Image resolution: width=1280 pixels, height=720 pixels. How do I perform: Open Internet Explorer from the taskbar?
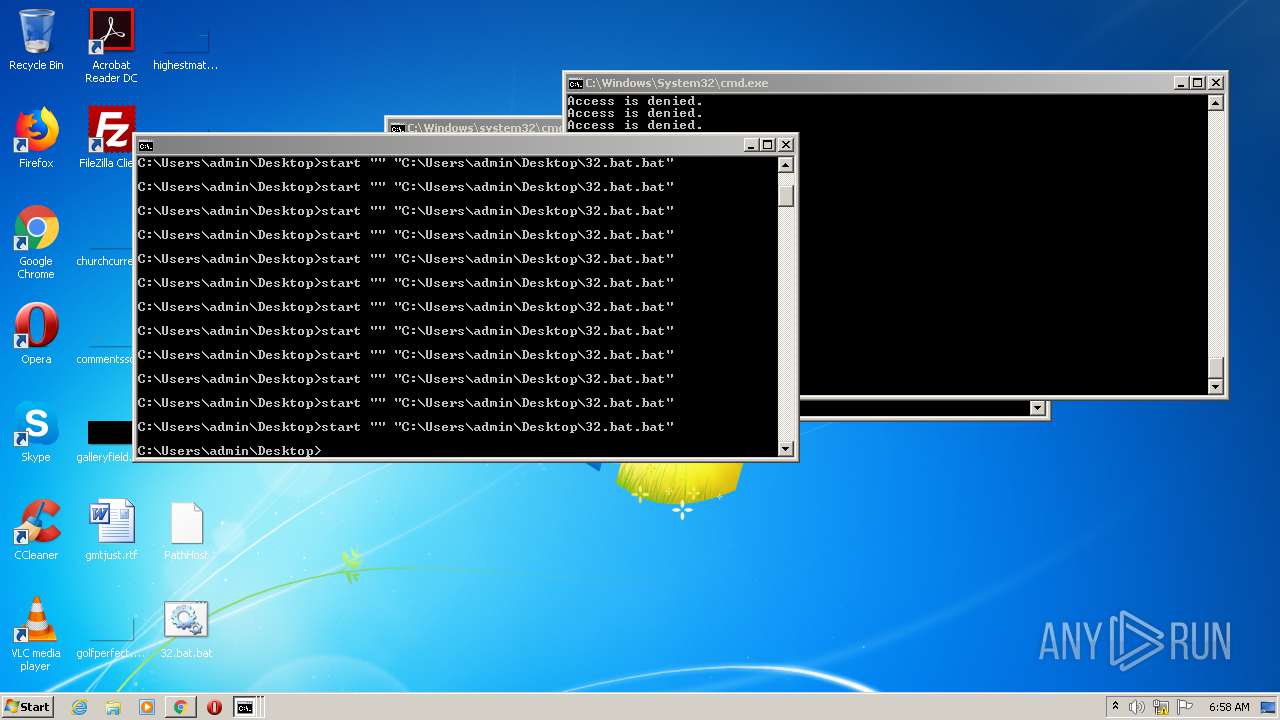tap(79, 707)
